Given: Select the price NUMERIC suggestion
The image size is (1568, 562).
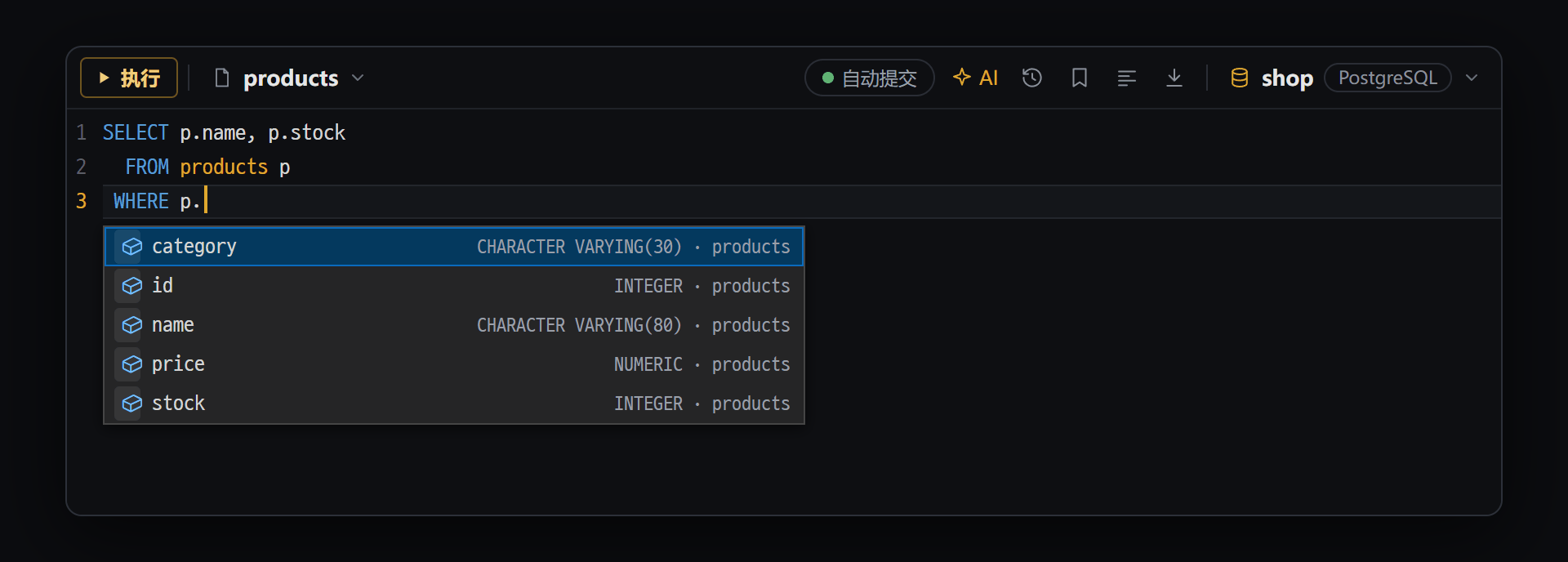Looking at the screenshot, I should (x=454, y=364).
